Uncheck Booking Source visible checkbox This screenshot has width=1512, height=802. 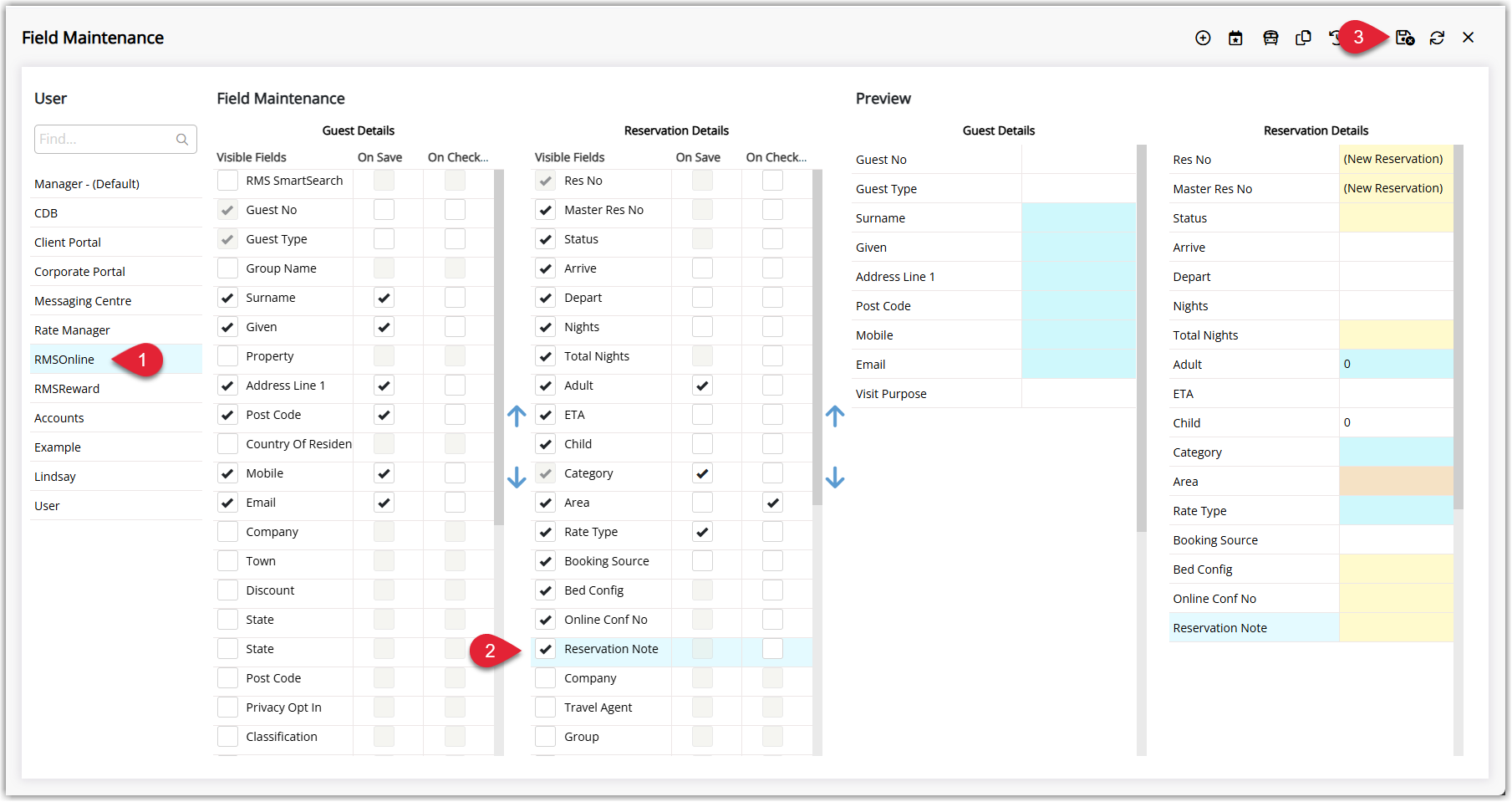point(545,561)
